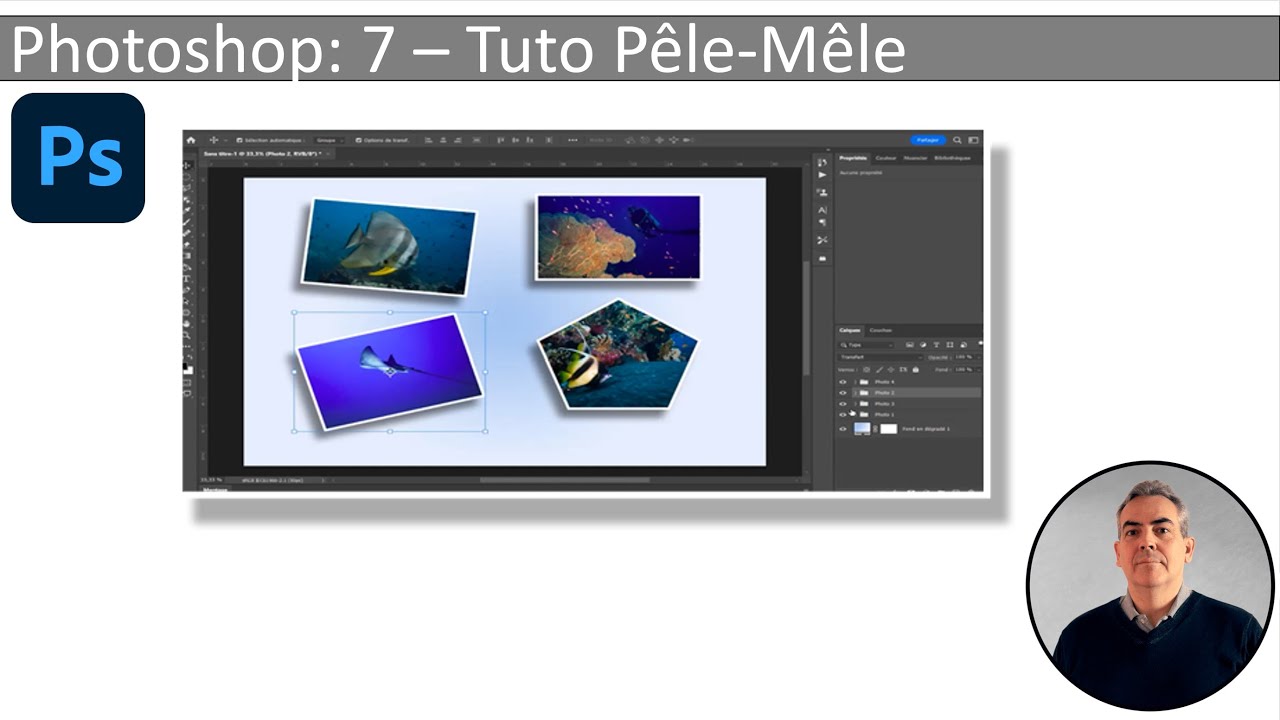Open the Paragraph panel icon
The height and width of the screenshot is (720, 1280).
tap(822, 222)
